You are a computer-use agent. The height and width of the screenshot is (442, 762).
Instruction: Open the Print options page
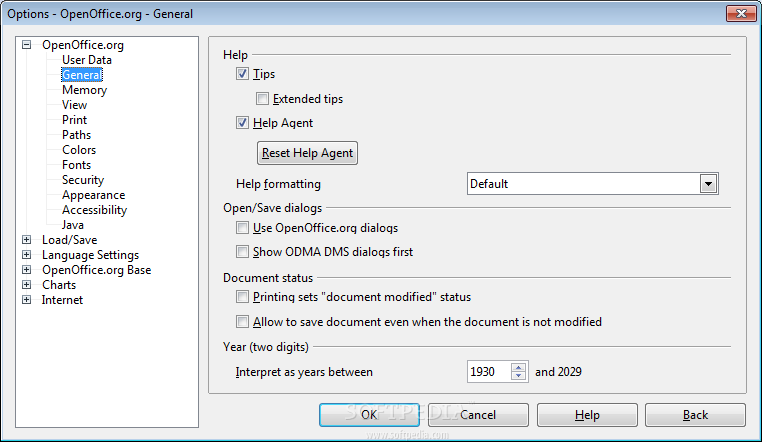point(74,120)
